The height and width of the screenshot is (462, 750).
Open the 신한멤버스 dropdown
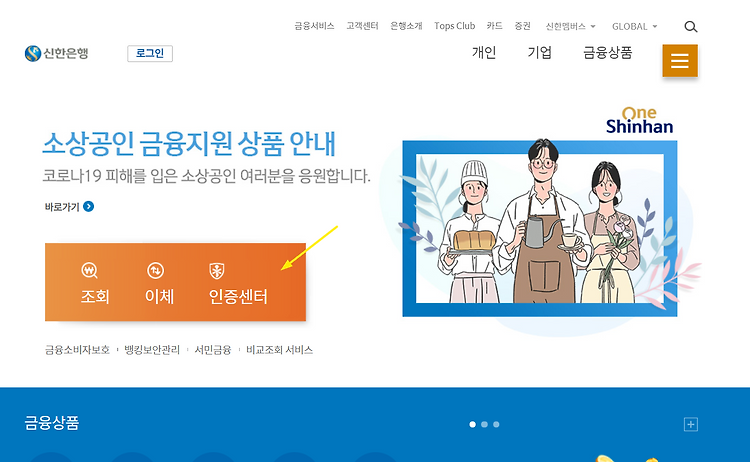coord(570,26)
